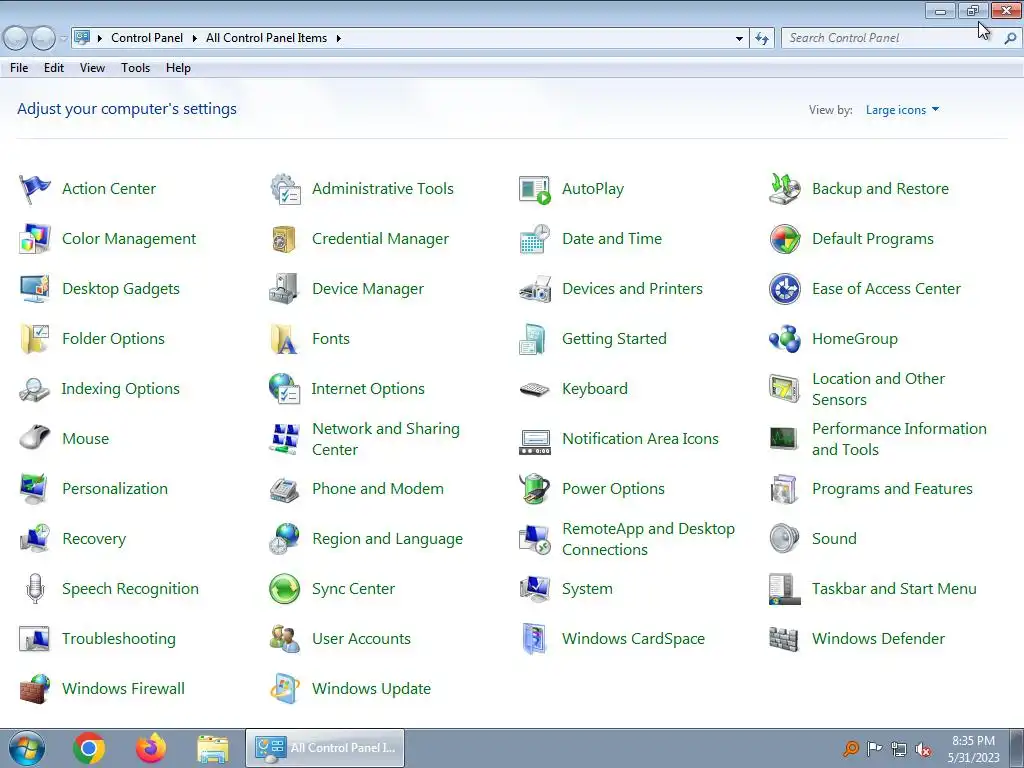Launch Firefox from the taskbar

151,748
